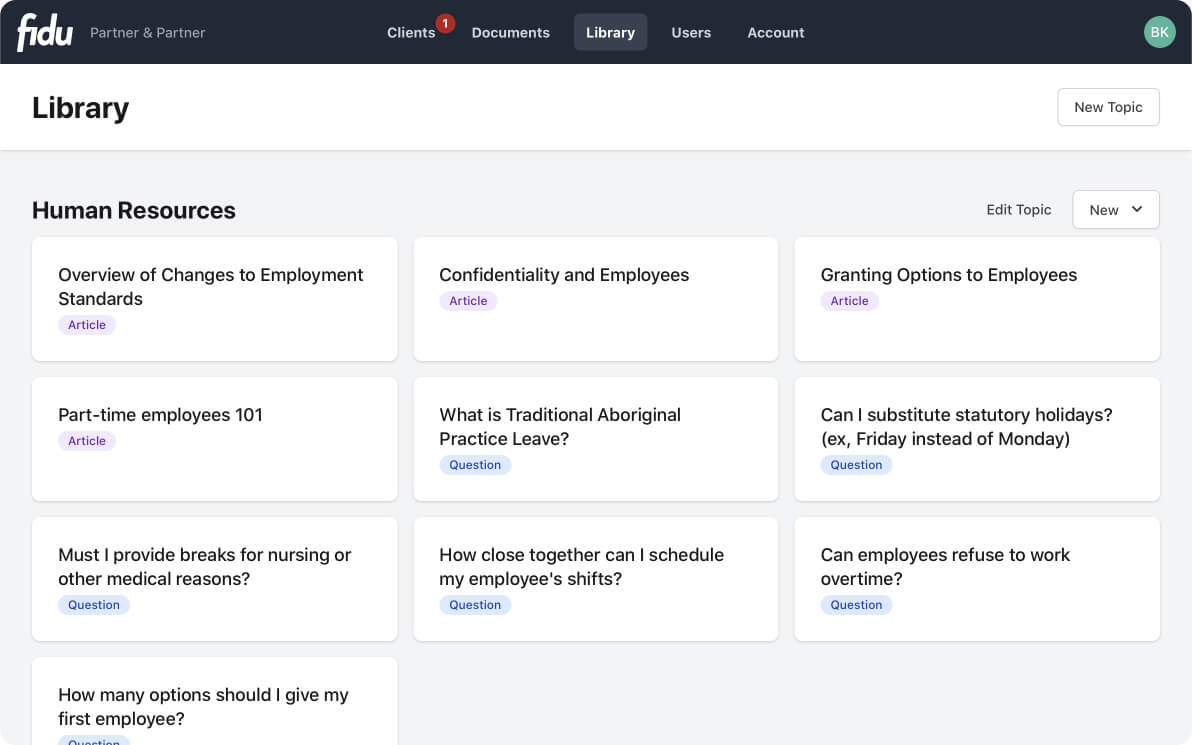The width and height of the screenshot is (1192, 745).
Task: Open the Clients section
Action: click(410, 32)
